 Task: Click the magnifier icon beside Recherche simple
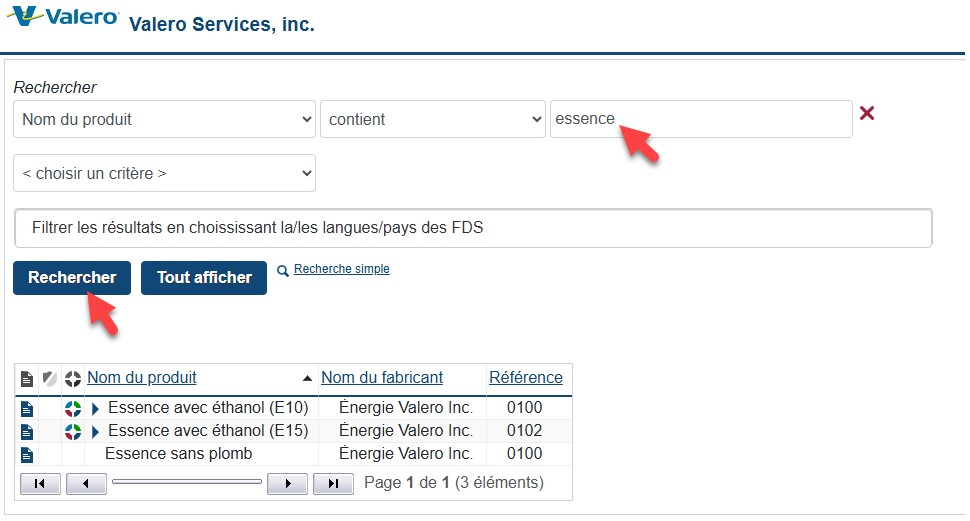click(x=283, y=270)
